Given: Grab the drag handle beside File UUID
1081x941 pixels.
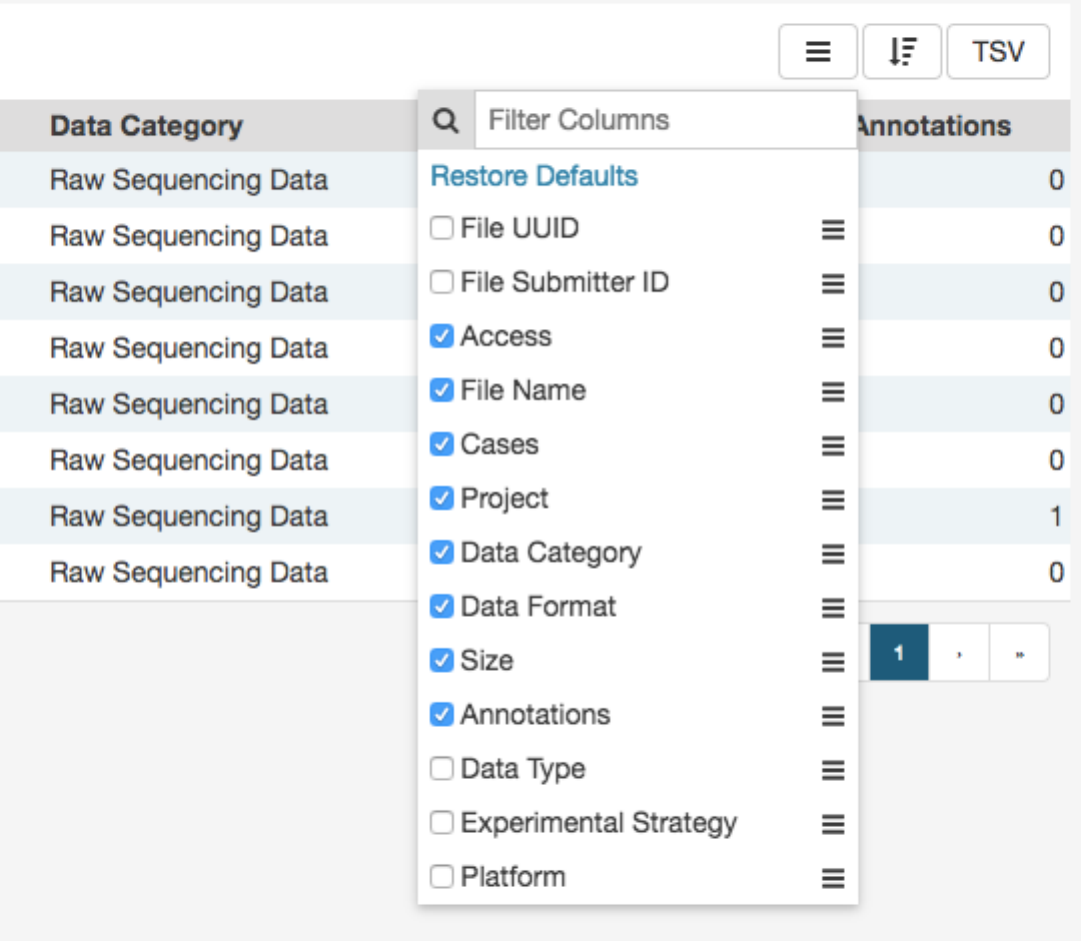Looking at the screenshot, I should [833, 230].
